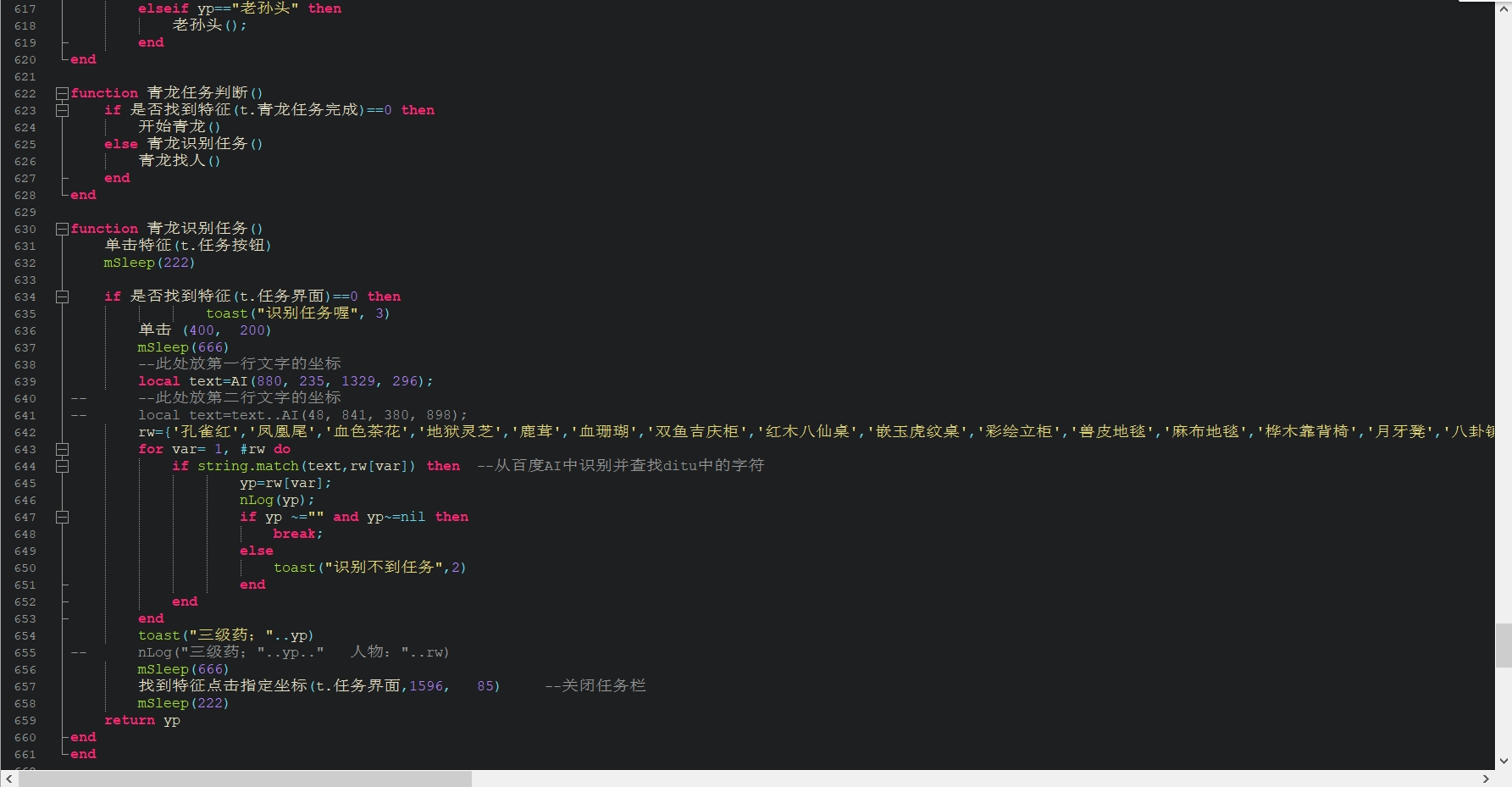Click on 'function 青龙识别任务()' definition line
Viewport: 1512px width, 787px height.
pos(167,229)
